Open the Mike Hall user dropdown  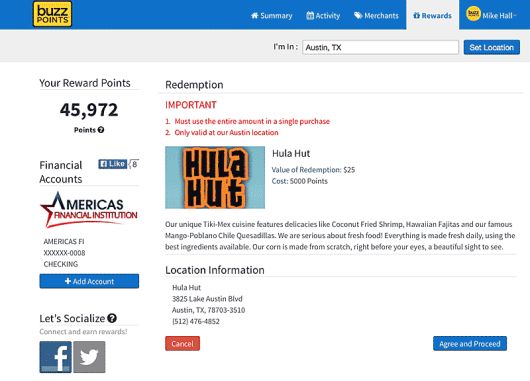[x=491, y=15]
